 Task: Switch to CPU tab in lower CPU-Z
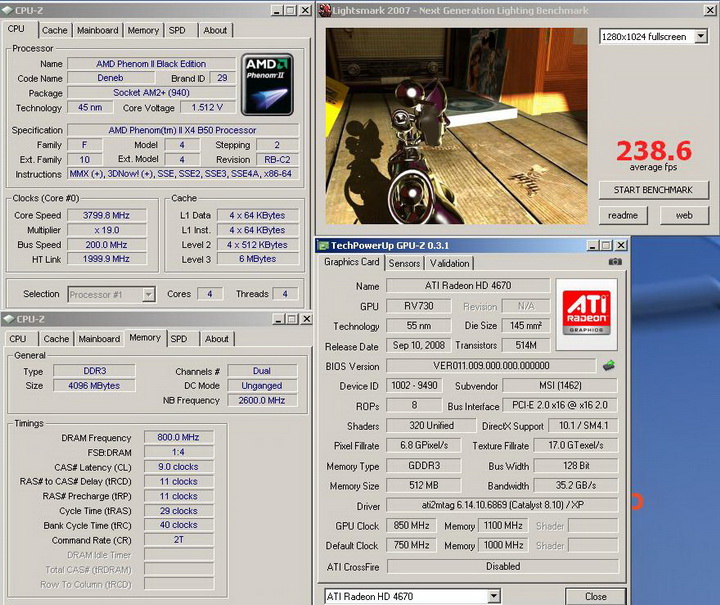coord(18,339)
